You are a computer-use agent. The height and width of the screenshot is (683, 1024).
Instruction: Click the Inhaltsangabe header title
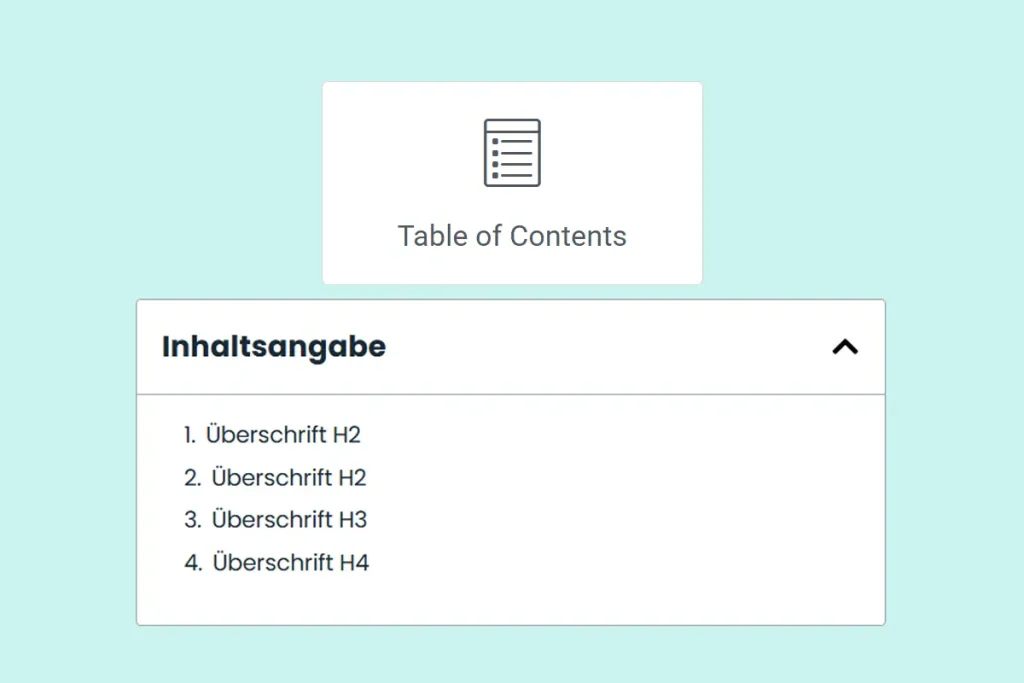pyautogui.click(x=273, y=346)
